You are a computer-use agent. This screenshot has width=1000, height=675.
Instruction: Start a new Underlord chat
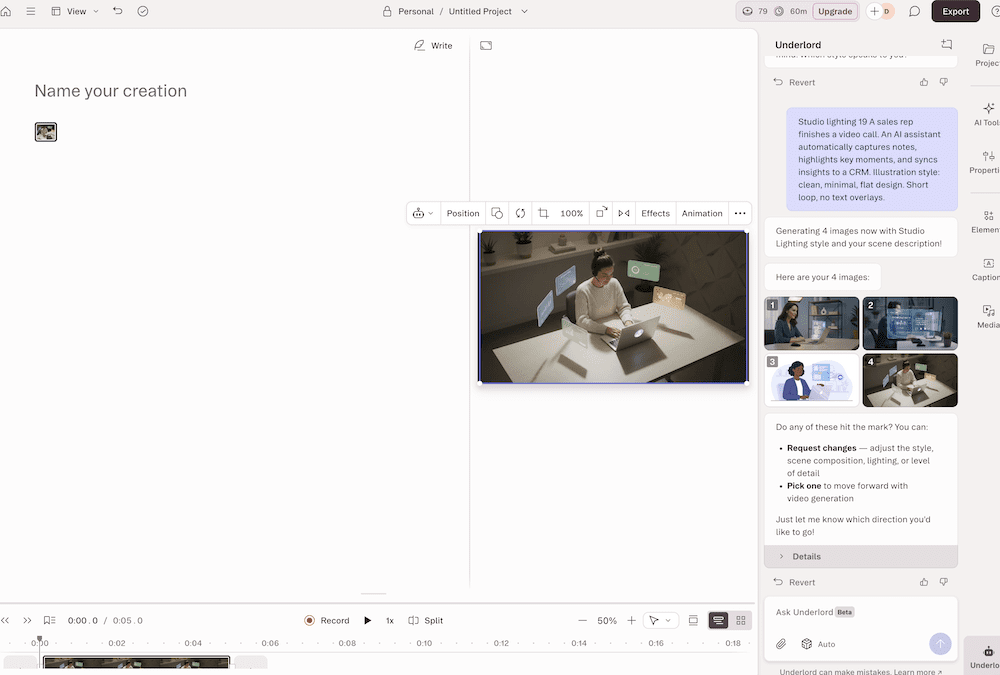(946, 44)
